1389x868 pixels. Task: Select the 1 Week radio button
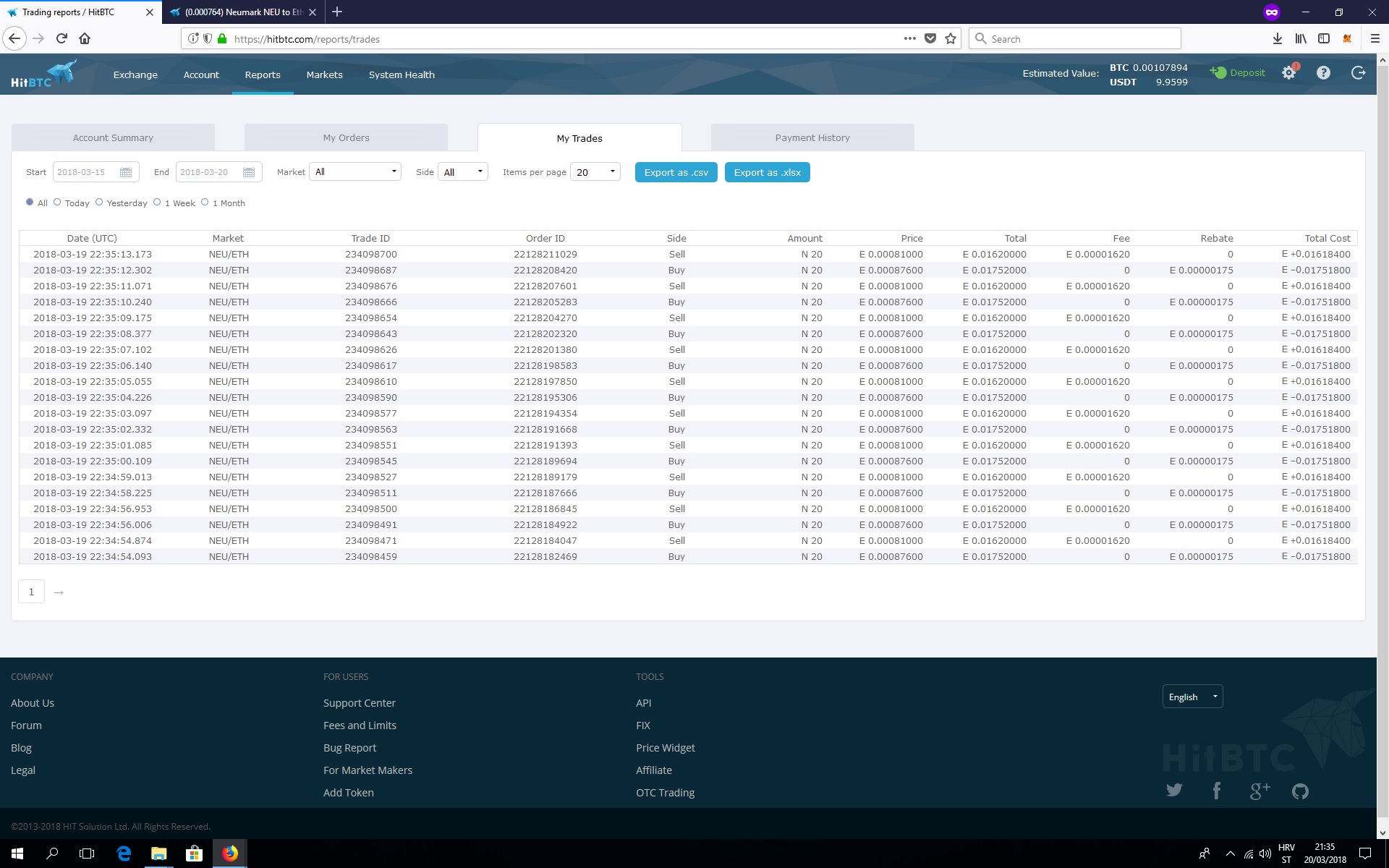[x=157, y=202]
